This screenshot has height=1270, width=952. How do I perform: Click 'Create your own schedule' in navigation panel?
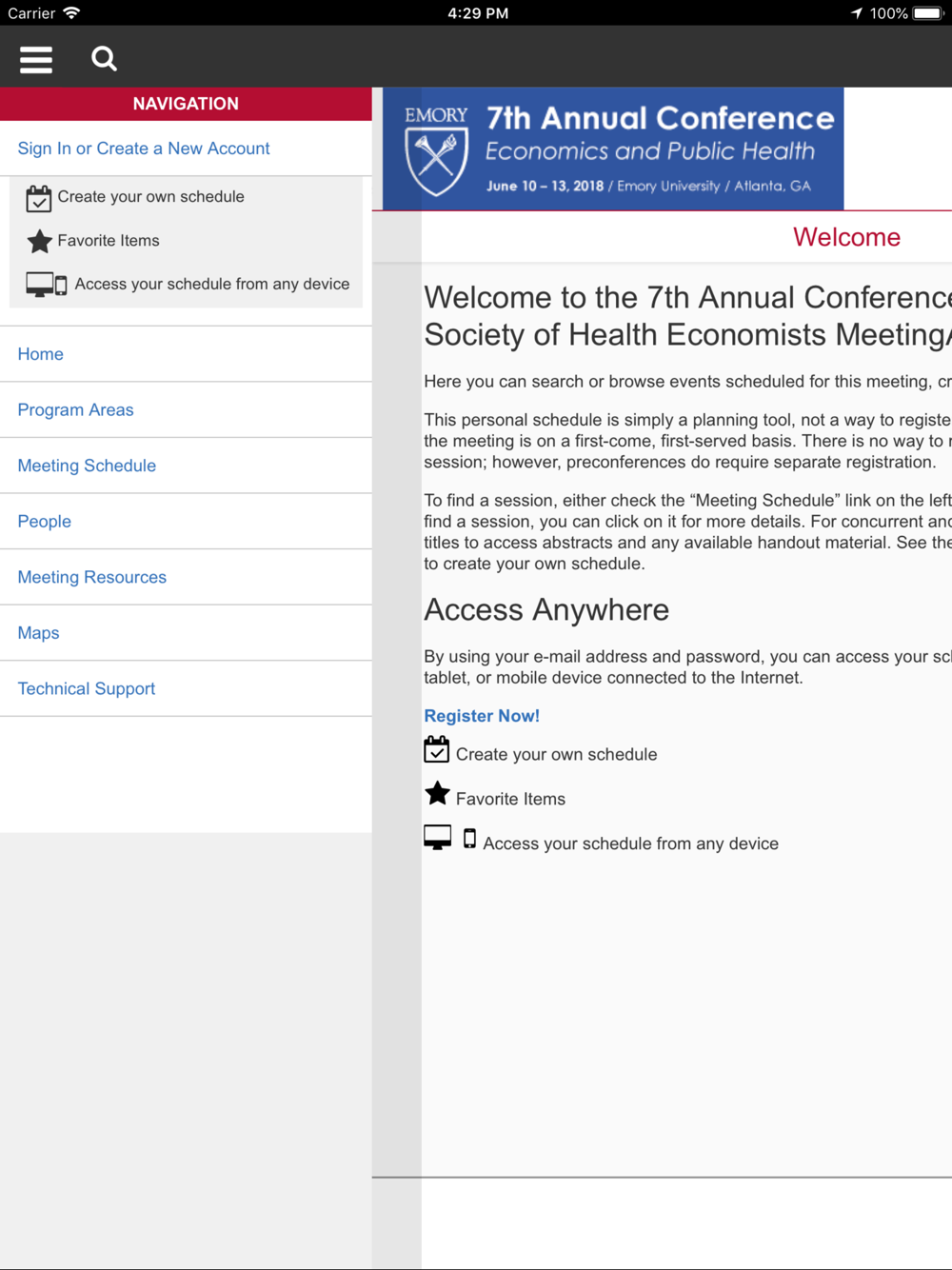click(150, 197)
